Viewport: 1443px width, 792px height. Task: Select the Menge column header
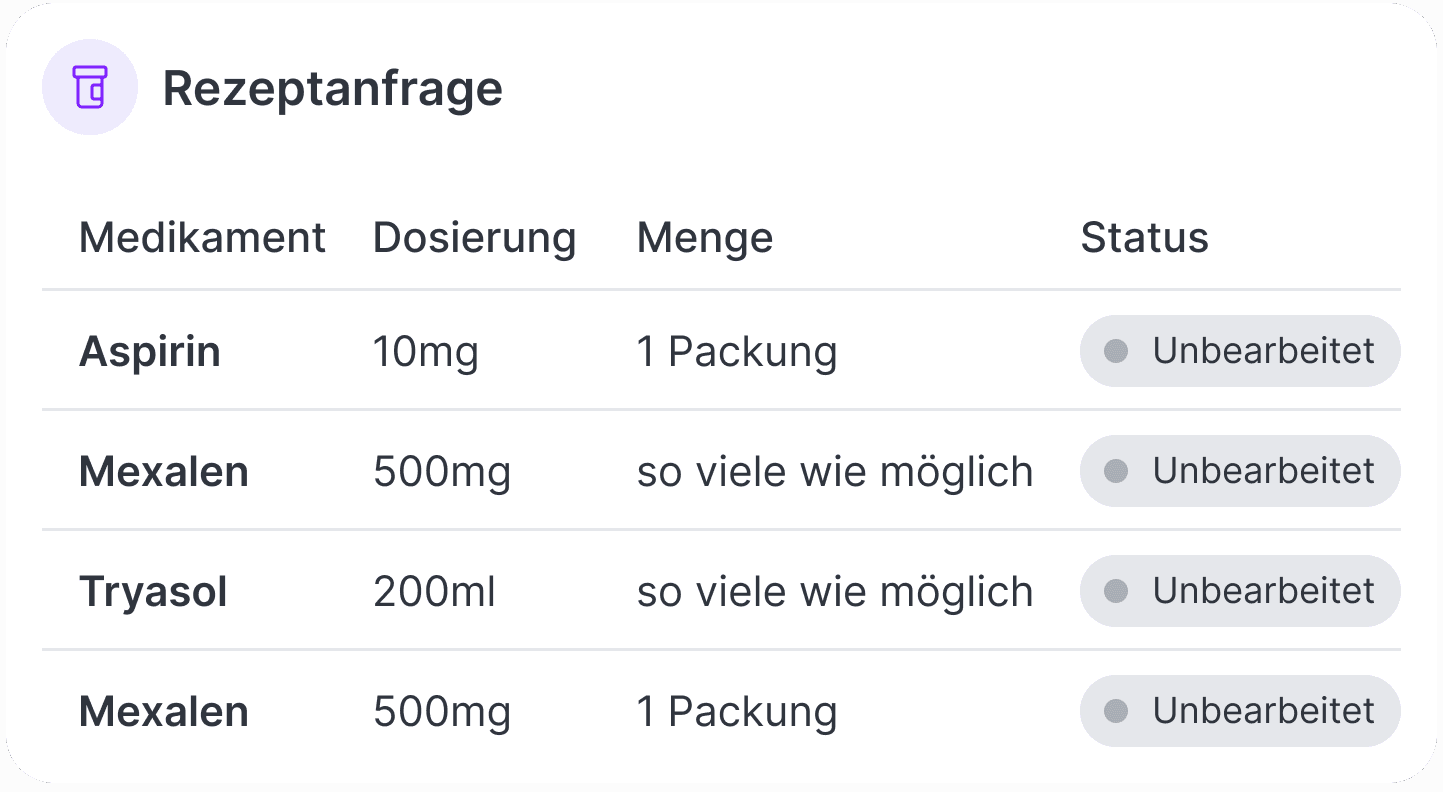point(705,237)
